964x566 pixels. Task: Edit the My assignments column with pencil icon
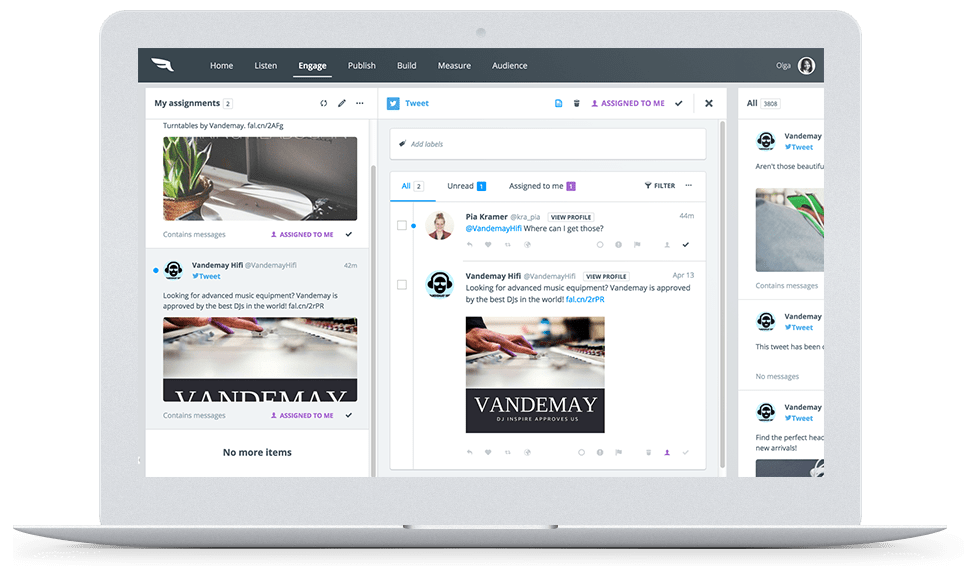[x=342, y=103]
